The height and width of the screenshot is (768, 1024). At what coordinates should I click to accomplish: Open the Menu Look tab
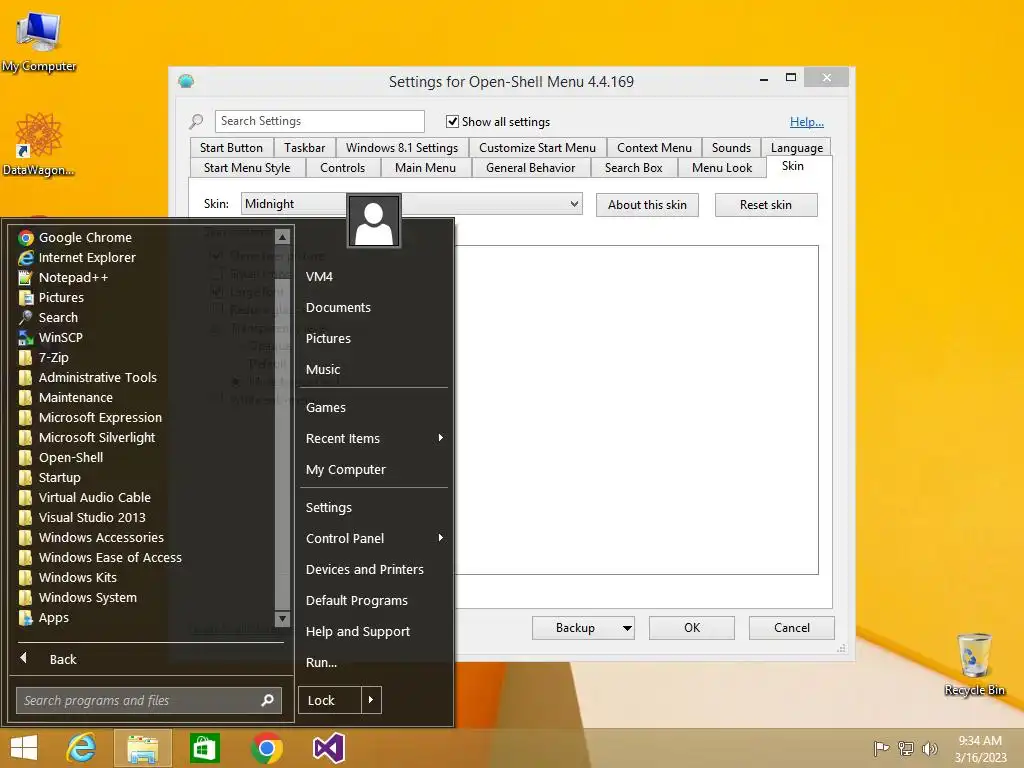(x=722, y=168)
